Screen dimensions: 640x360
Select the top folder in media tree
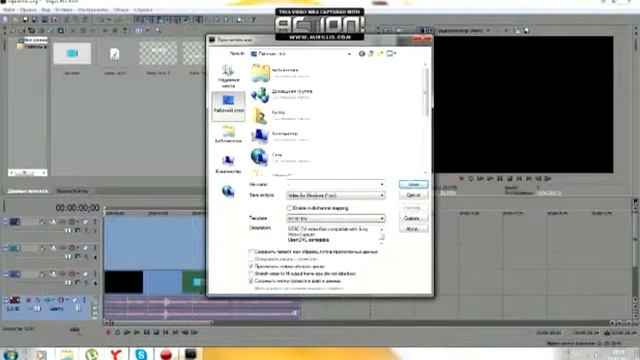(32, 40)
